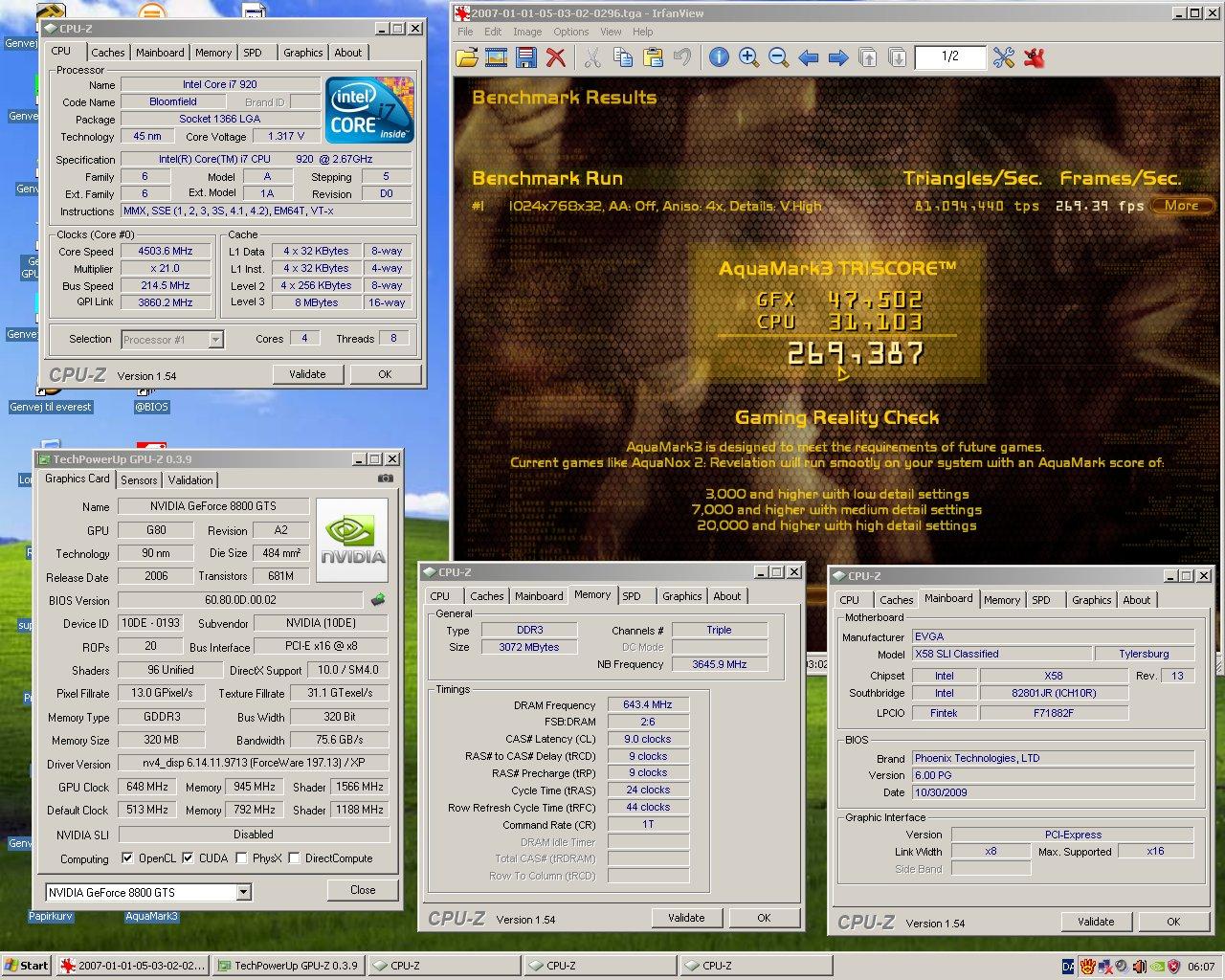Switch to the Sensors tab in GPU-Z
This screenshot has width=1225, height=980.
point(139,480)
